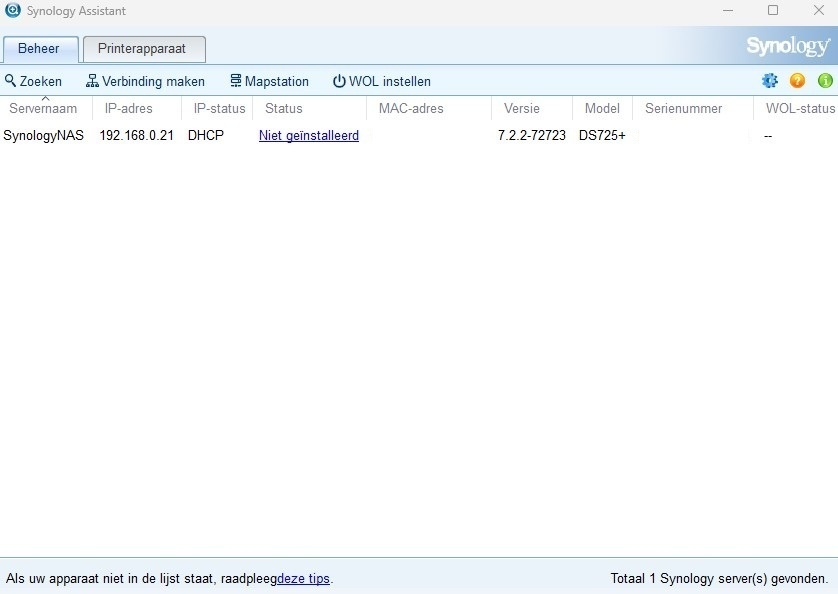
Task: Click the WOL-status dashes cell
Action: 768,136
